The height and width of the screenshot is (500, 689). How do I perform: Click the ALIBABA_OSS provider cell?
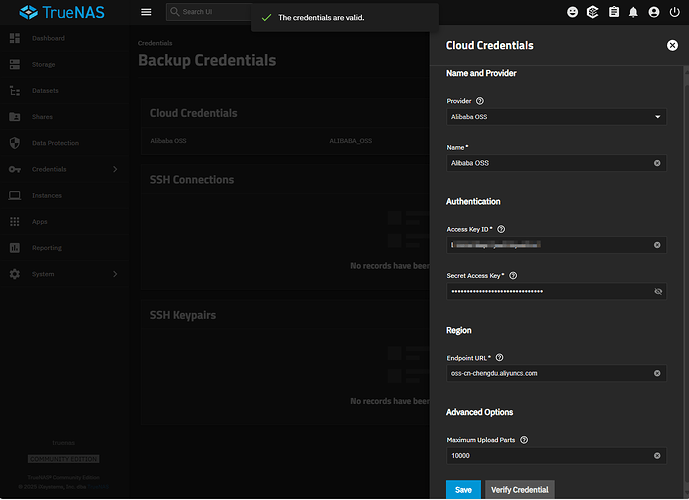(351, 141)
